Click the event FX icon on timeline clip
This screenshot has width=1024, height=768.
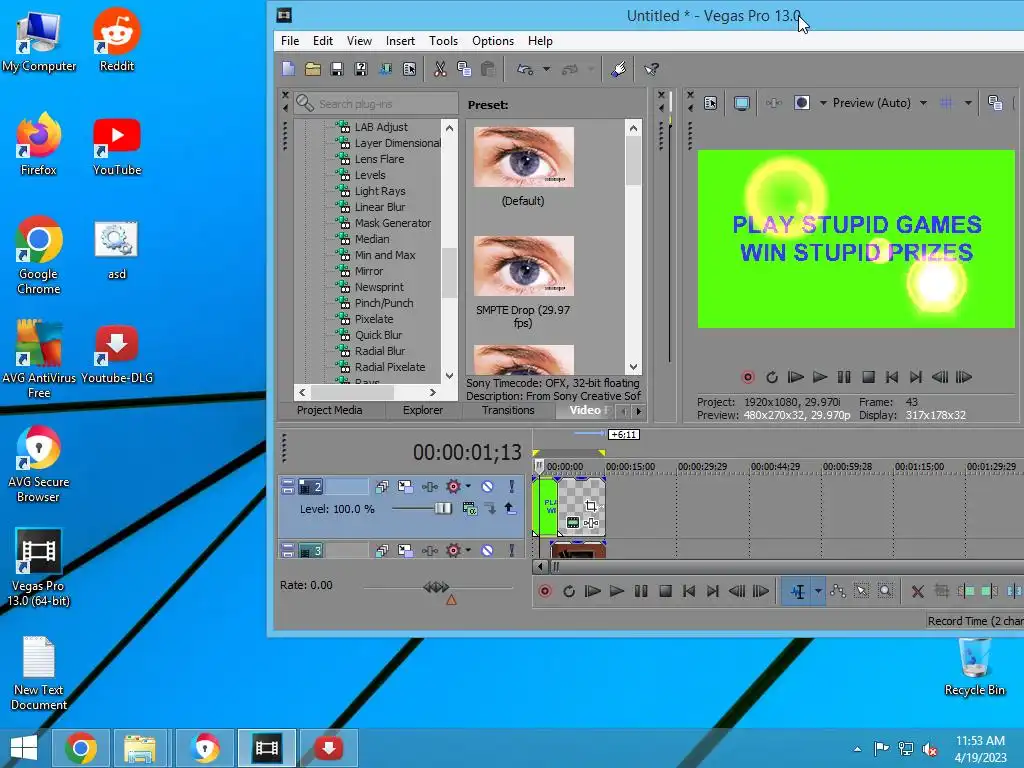[x=591, y=522]
